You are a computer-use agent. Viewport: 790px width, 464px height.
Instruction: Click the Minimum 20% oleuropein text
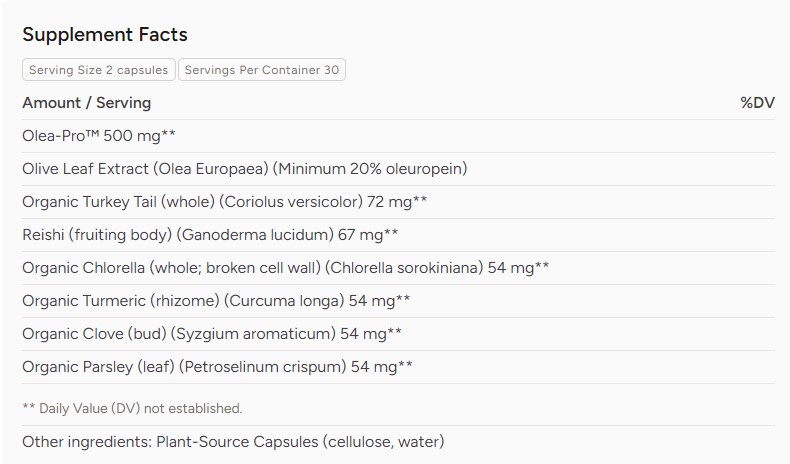370,169
